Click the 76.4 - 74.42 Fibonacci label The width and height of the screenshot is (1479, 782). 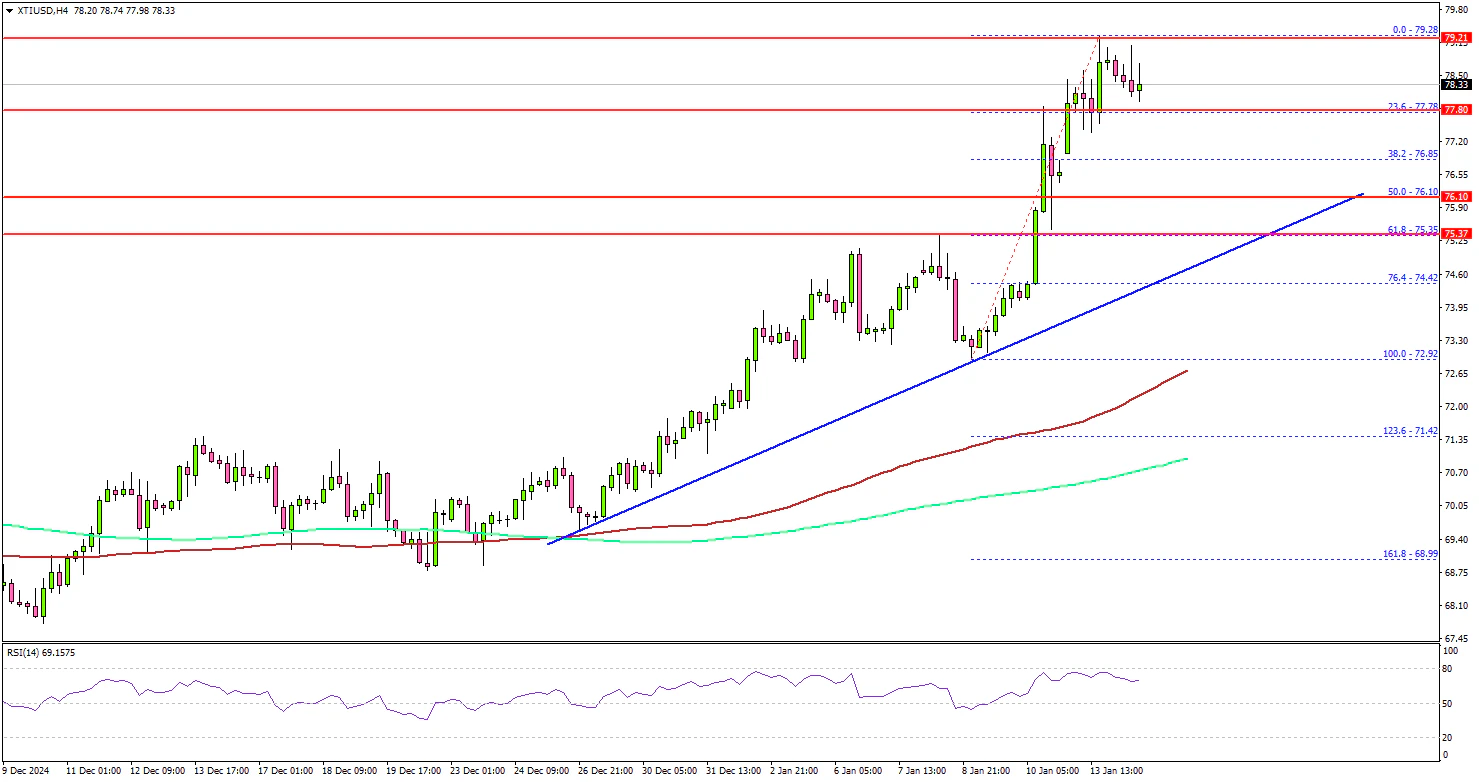1411,278
